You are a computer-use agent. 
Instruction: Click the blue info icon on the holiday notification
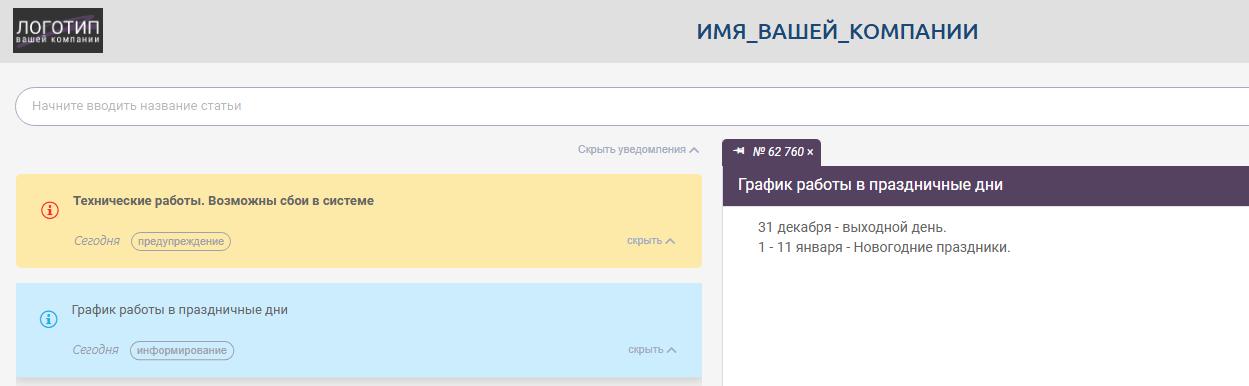click(x=48, y=320)
